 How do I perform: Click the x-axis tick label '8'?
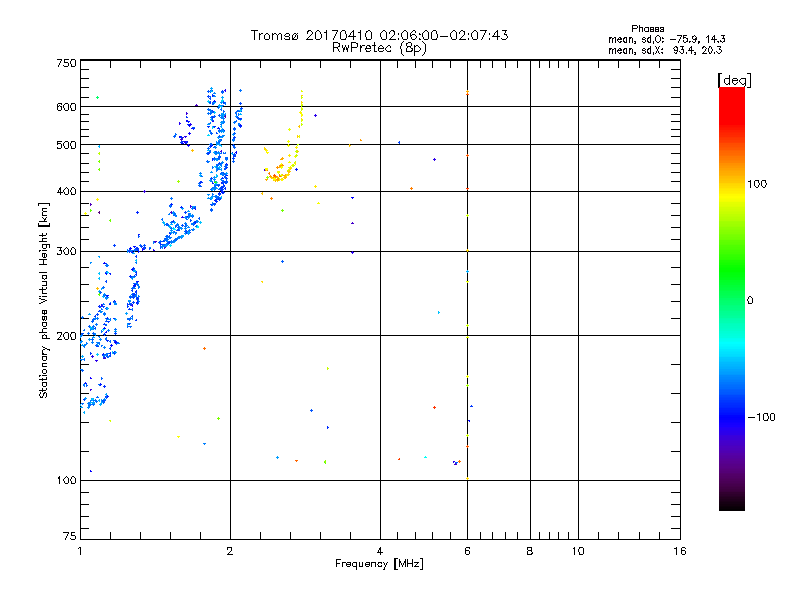pyautogui.click(x=530, y=551)
